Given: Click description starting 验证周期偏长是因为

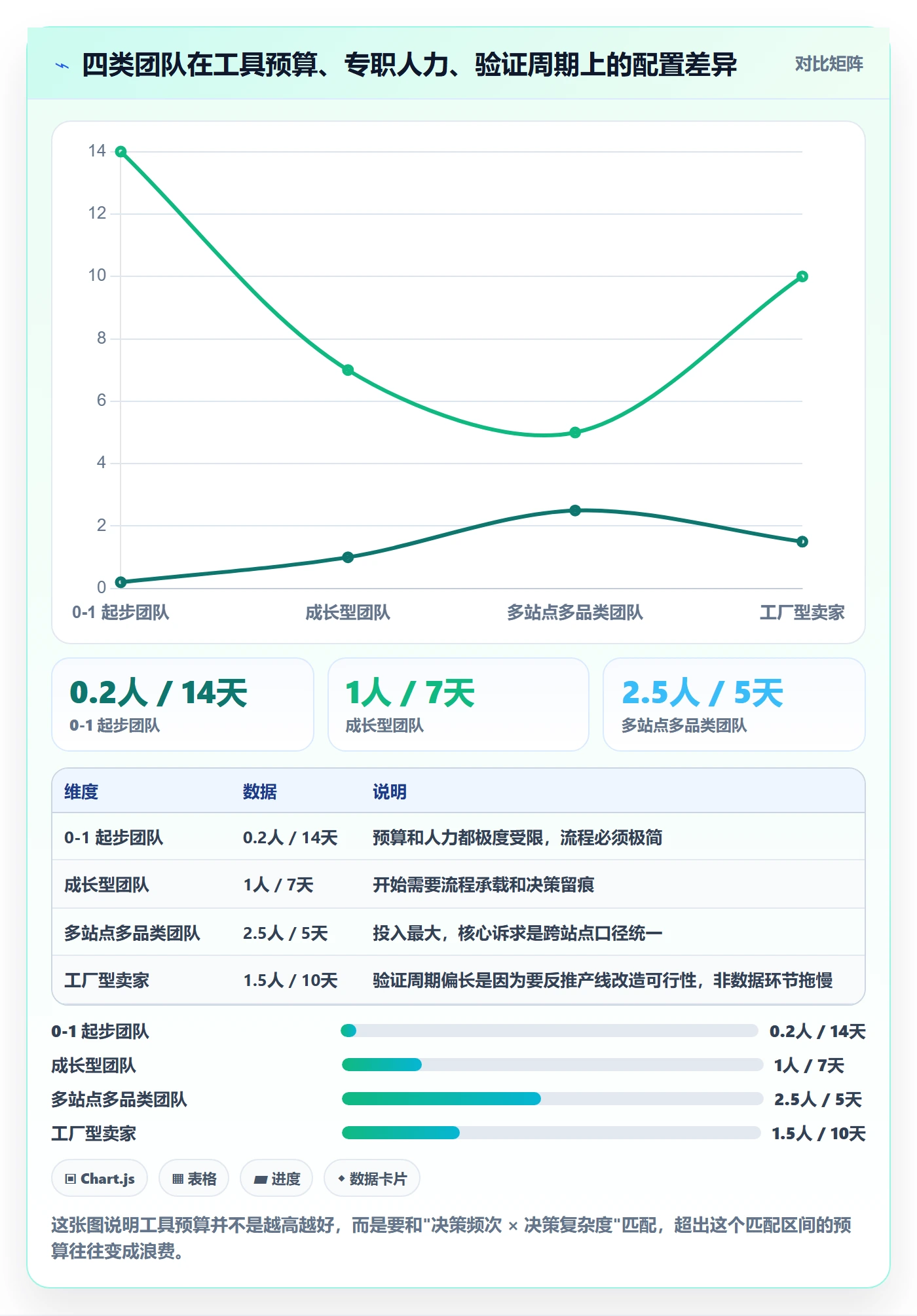Looking at the screenshot, I should pyautogui.click(x=603, y=980).
